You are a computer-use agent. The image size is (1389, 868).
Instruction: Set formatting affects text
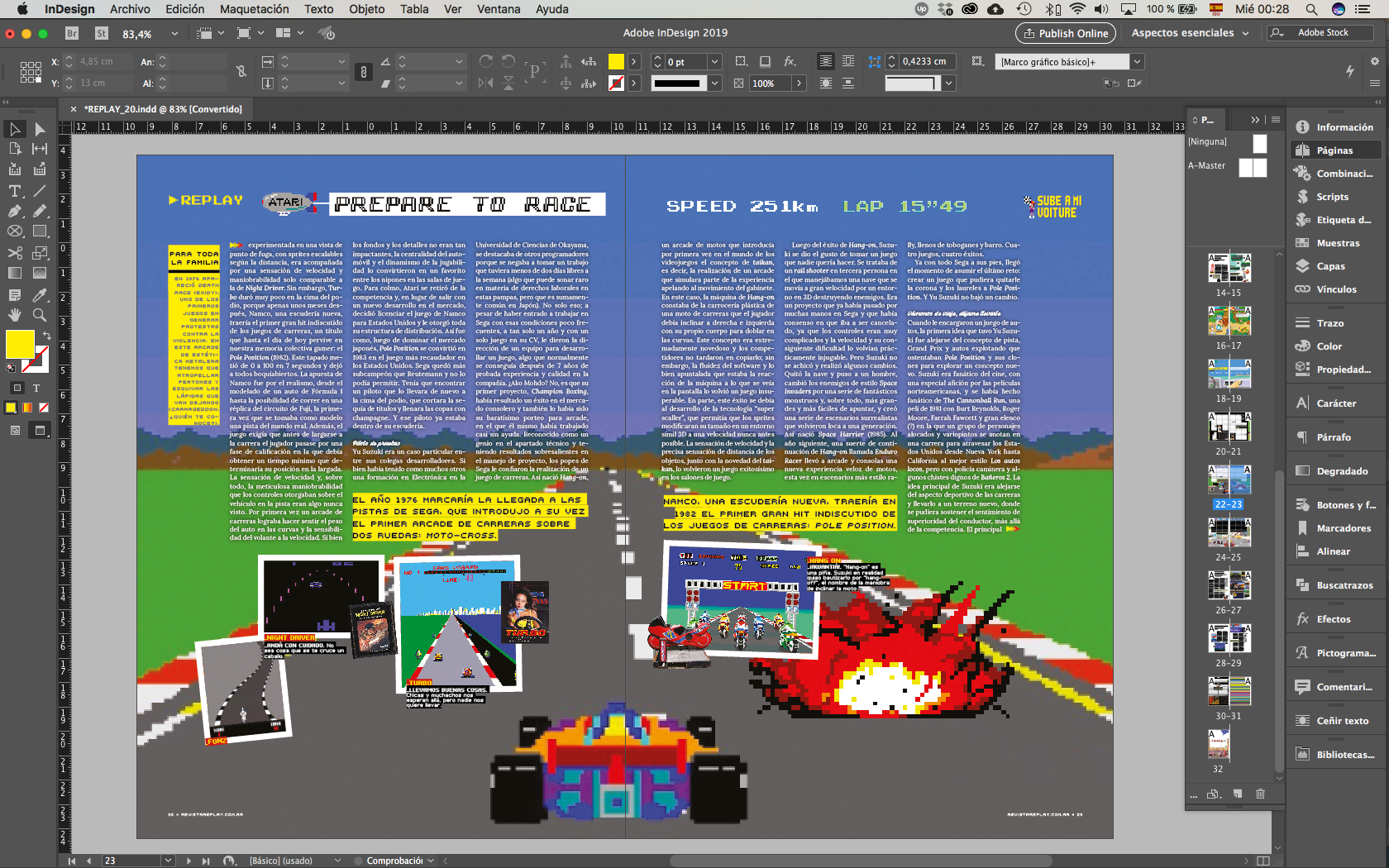(x=36, y=387)
